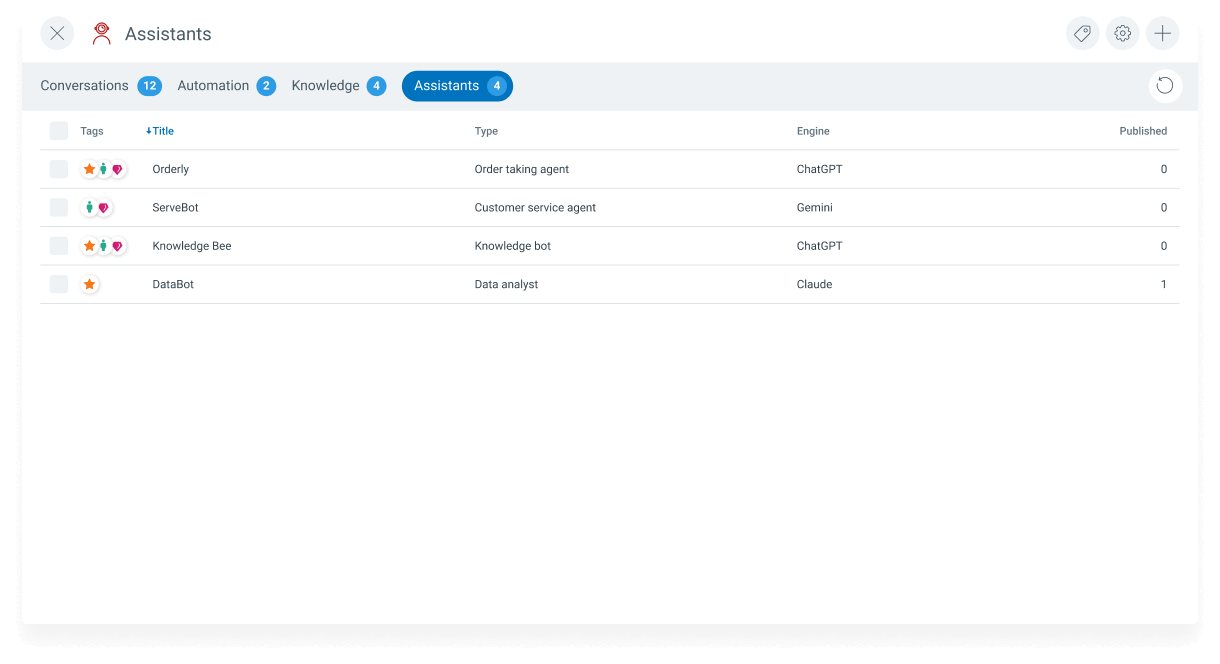
Task: Select the Assistants tab
Action: coord(457,86)
